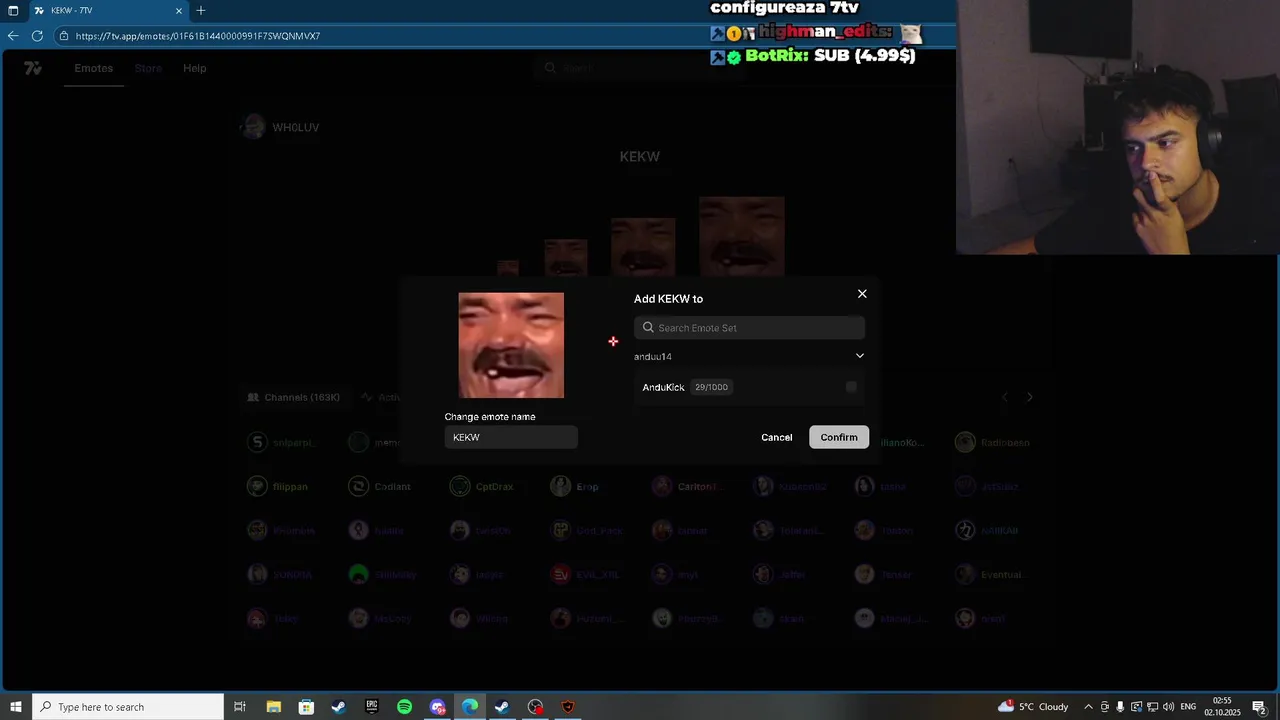Viewport: 1280px width, 720px height.
Task: Open the Emotes nav tab
Action: tap(93, 68)
